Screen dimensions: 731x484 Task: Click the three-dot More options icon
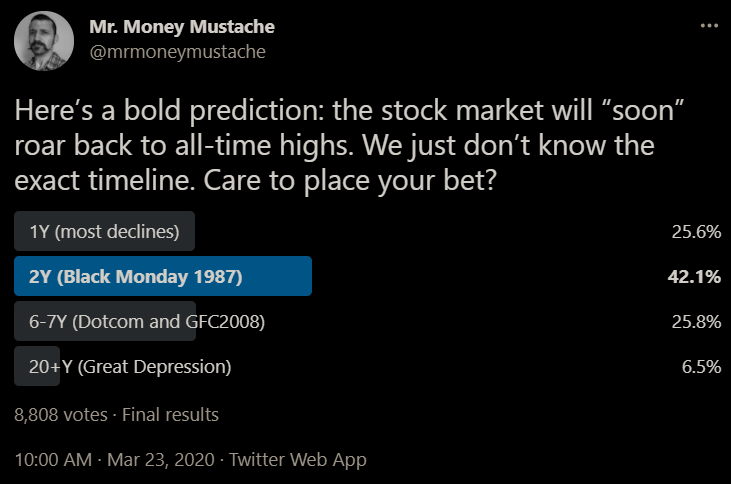click(x=708, y=26)
